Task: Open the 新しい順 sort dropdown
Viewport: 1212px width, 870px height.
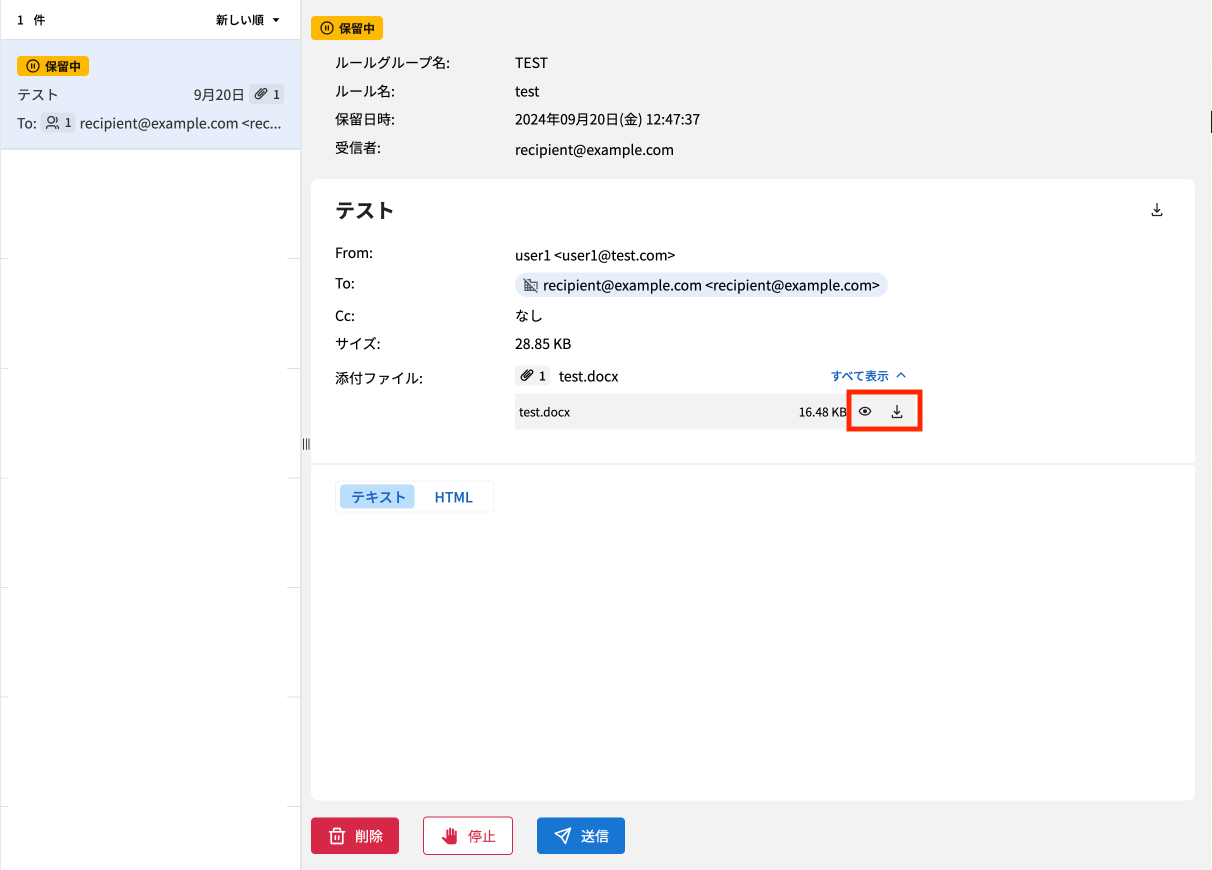Action: (248, 20)
